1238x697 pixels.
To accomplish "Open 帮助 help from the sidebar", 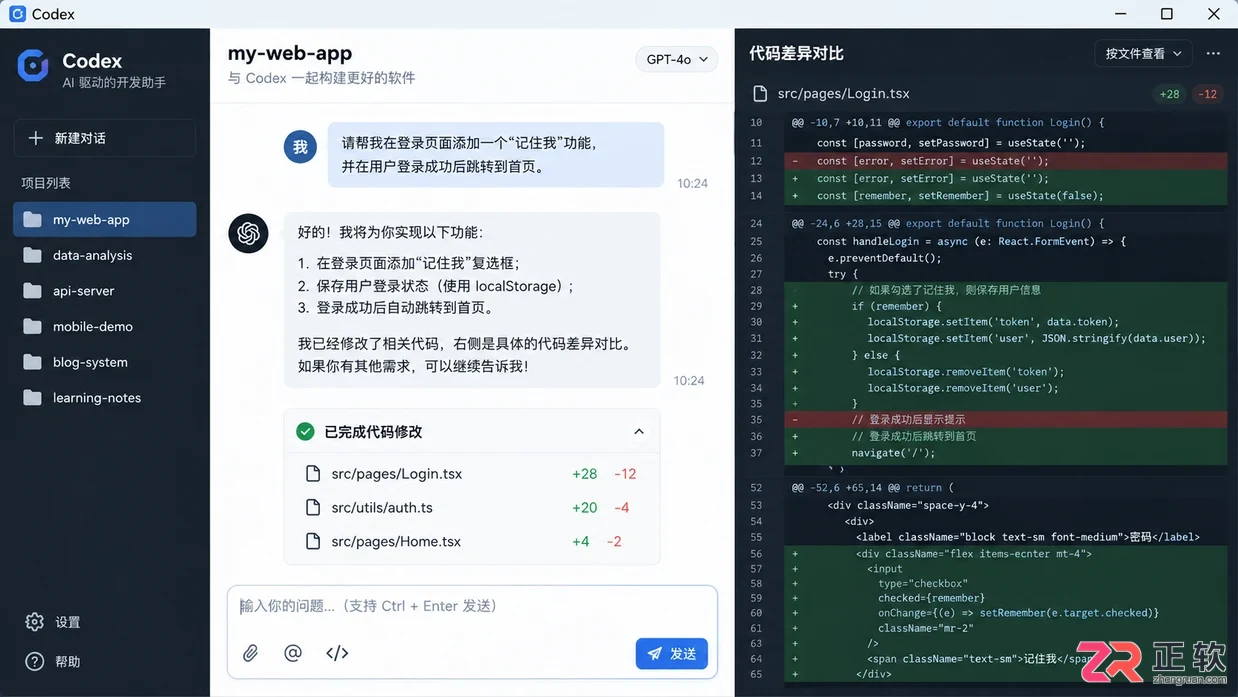I will [53, 661].
